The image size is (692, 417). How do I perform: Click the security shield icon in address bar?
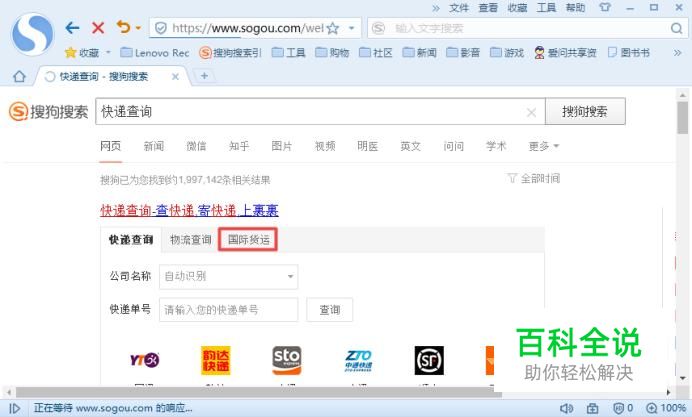161,29
